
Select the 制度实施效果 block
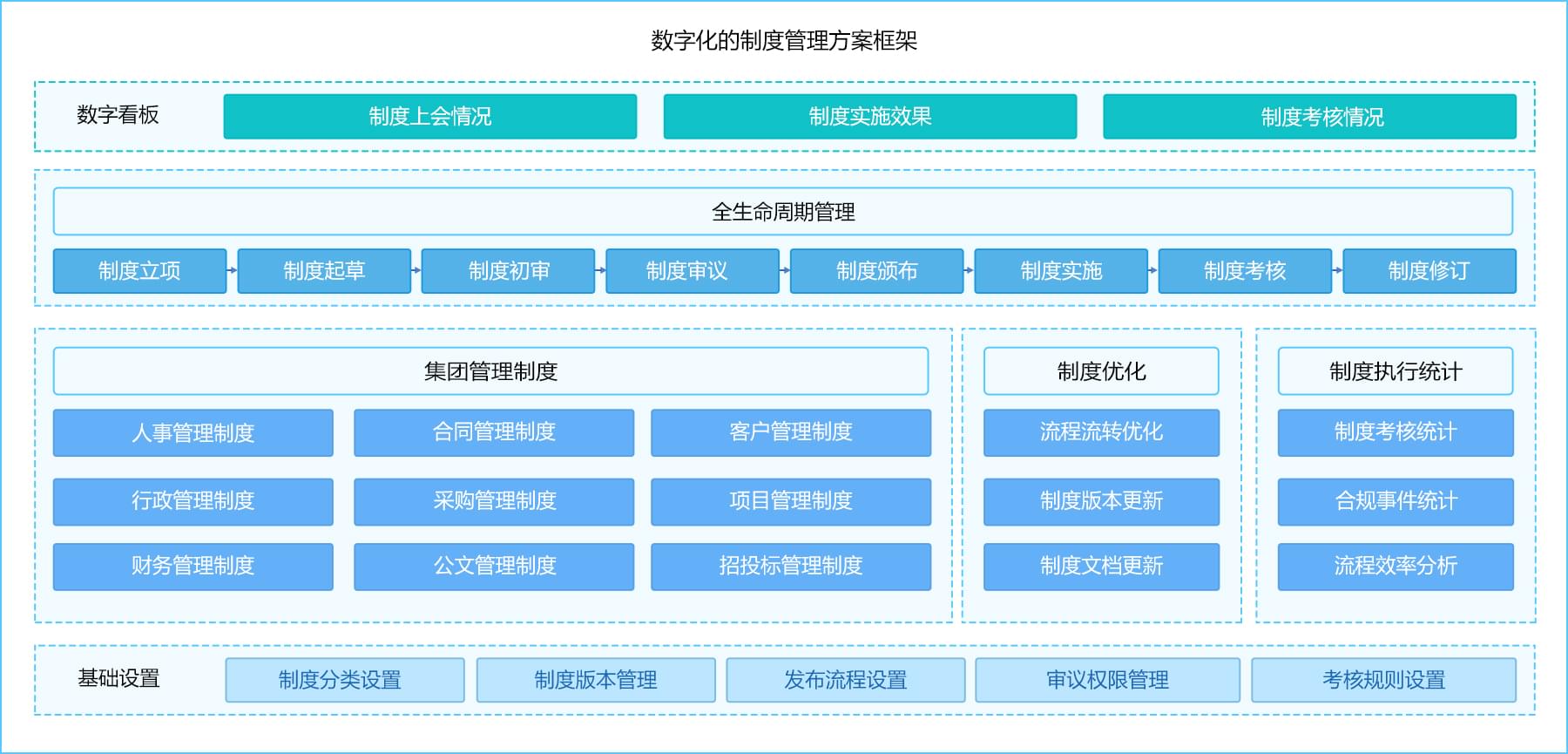coord(870,117)
